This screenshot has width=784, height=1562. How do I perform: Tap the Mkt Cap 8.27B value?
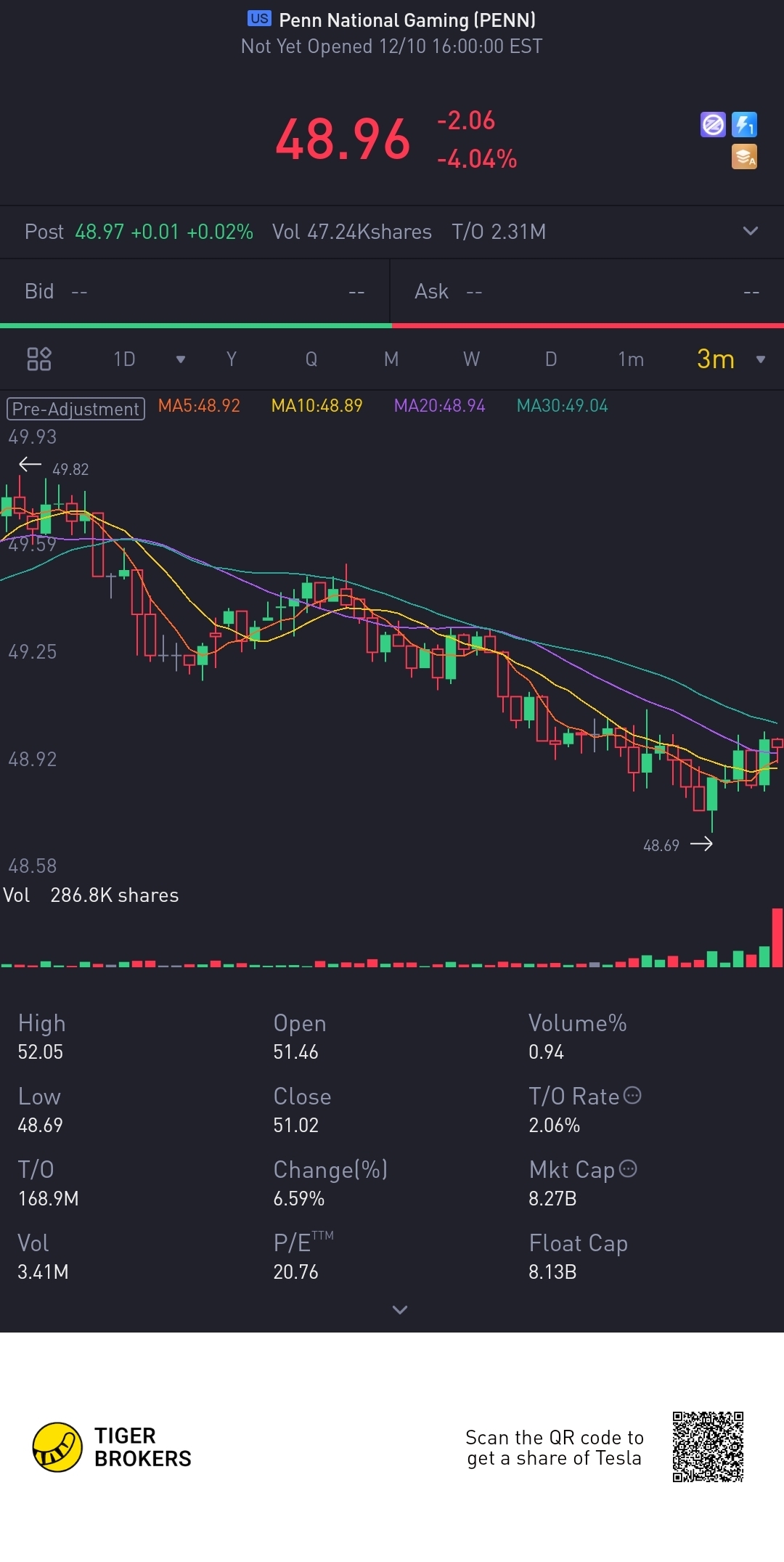pos(552,1198)
